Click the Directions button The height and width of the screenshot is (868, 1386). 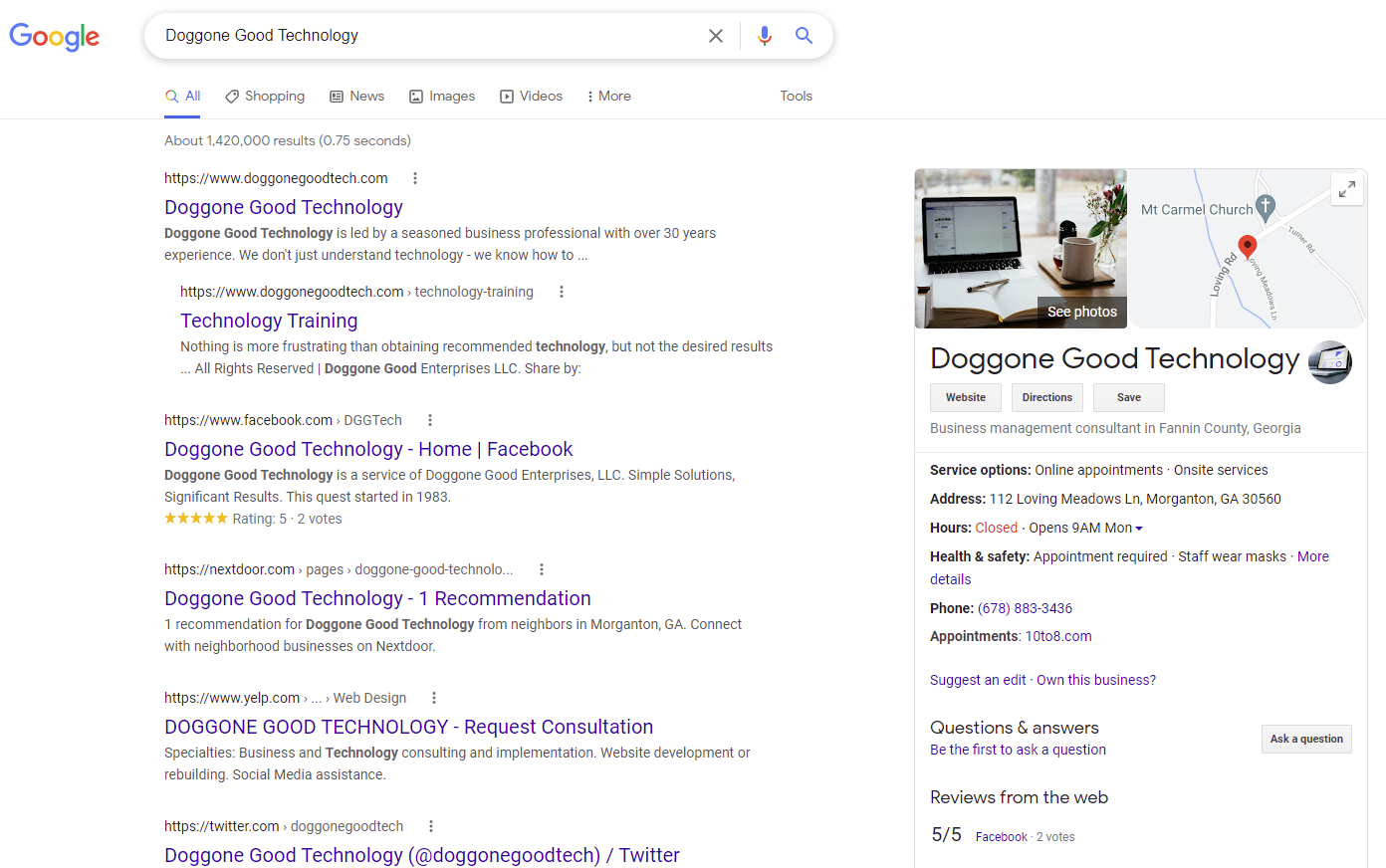pyautogui.click(x=1047, y=397)
